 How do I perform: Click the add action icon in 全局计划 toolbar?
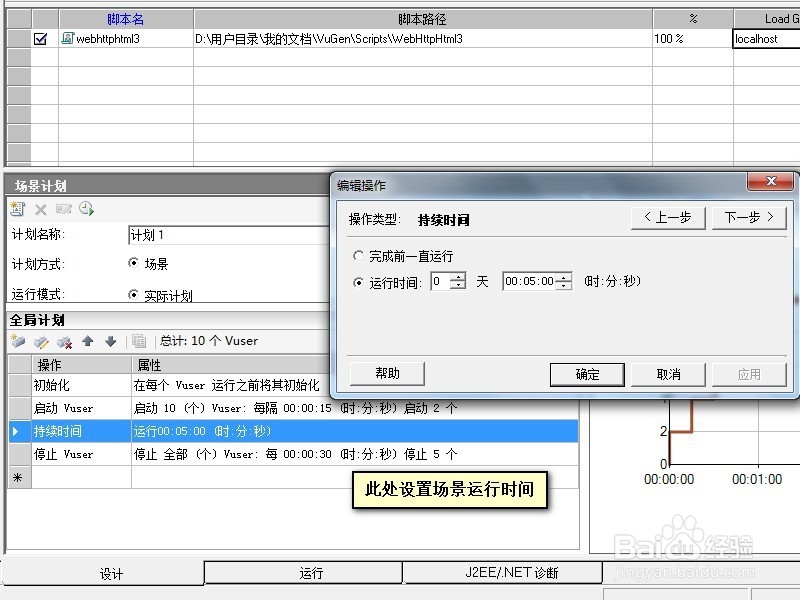(17, 342)
